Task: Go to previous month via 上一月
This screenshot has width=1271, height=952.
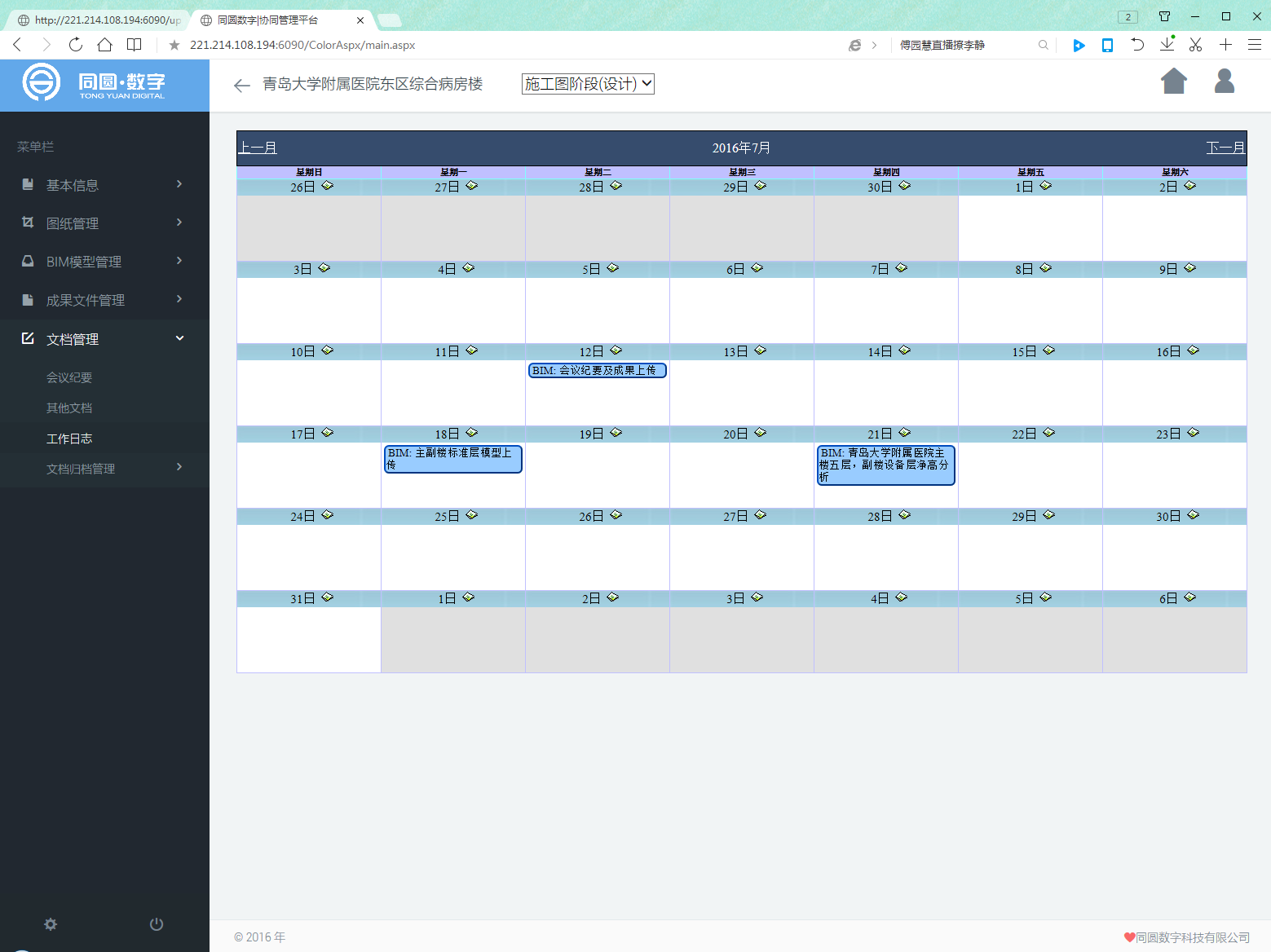Action: pos(258,148)
